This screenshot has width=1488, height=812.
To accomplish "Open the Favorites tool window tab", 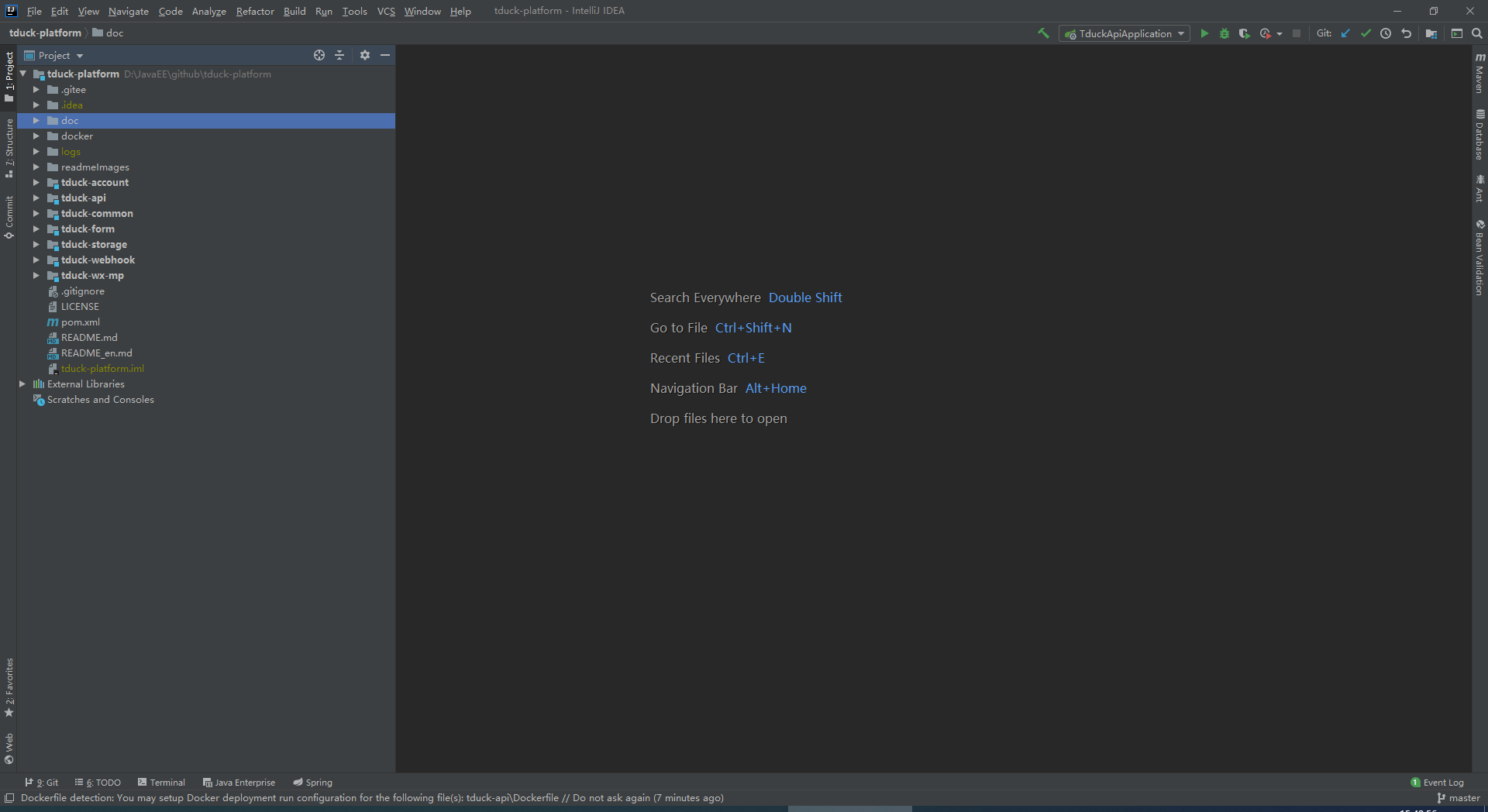I will [9, 687].
